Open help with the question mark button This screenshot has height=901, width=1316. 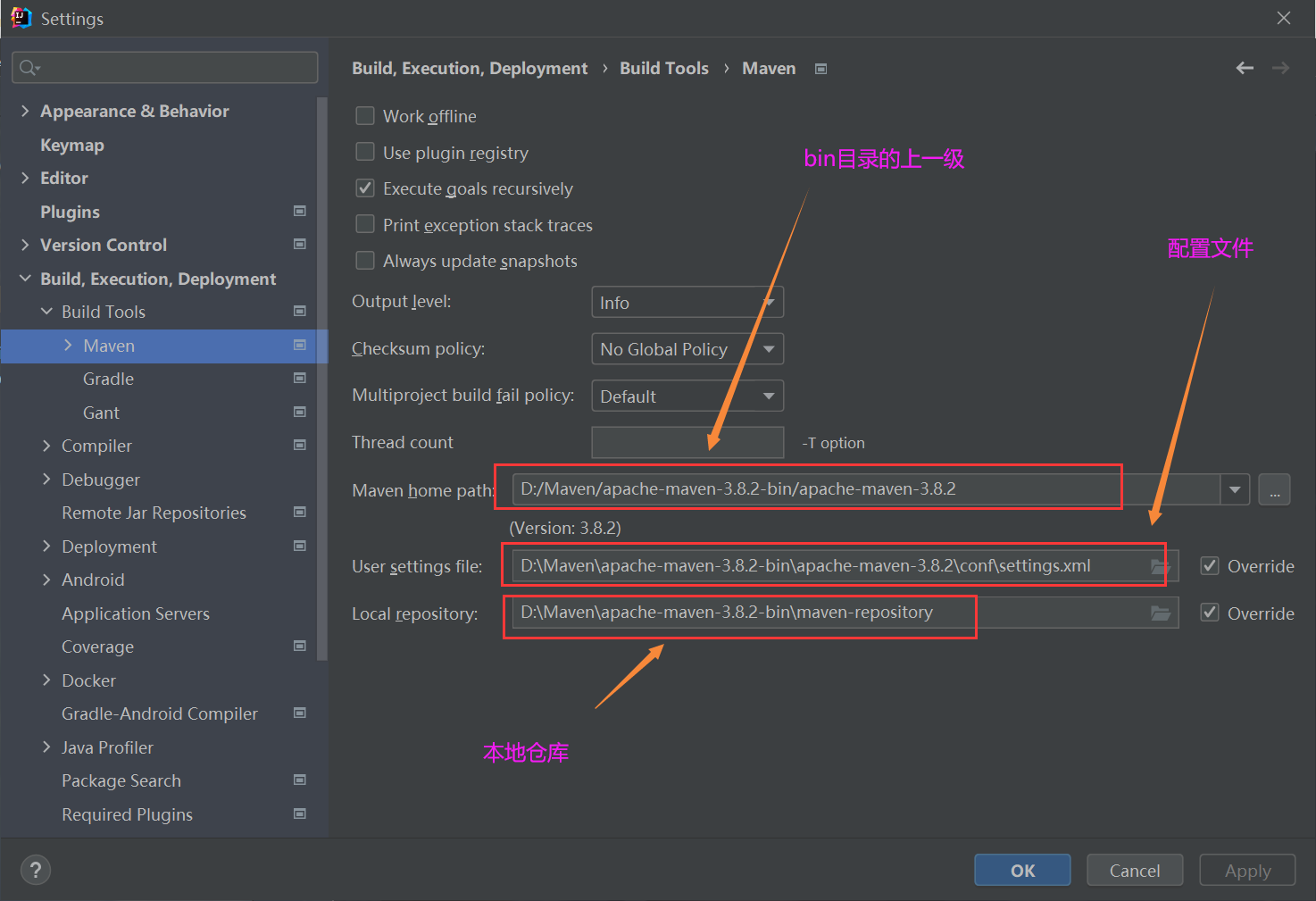tap(36, 870)
